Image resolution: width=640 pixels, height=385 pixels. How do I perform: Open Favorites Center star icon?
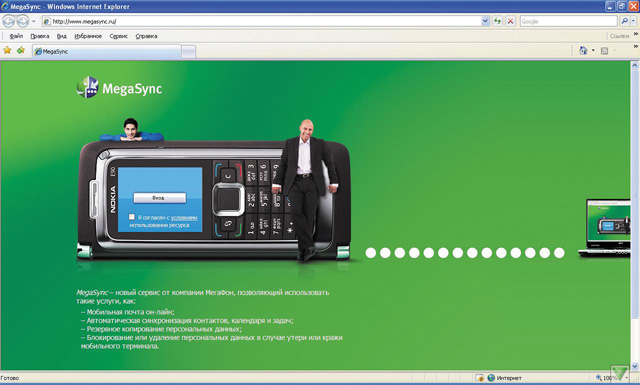[x=7, y=50]
